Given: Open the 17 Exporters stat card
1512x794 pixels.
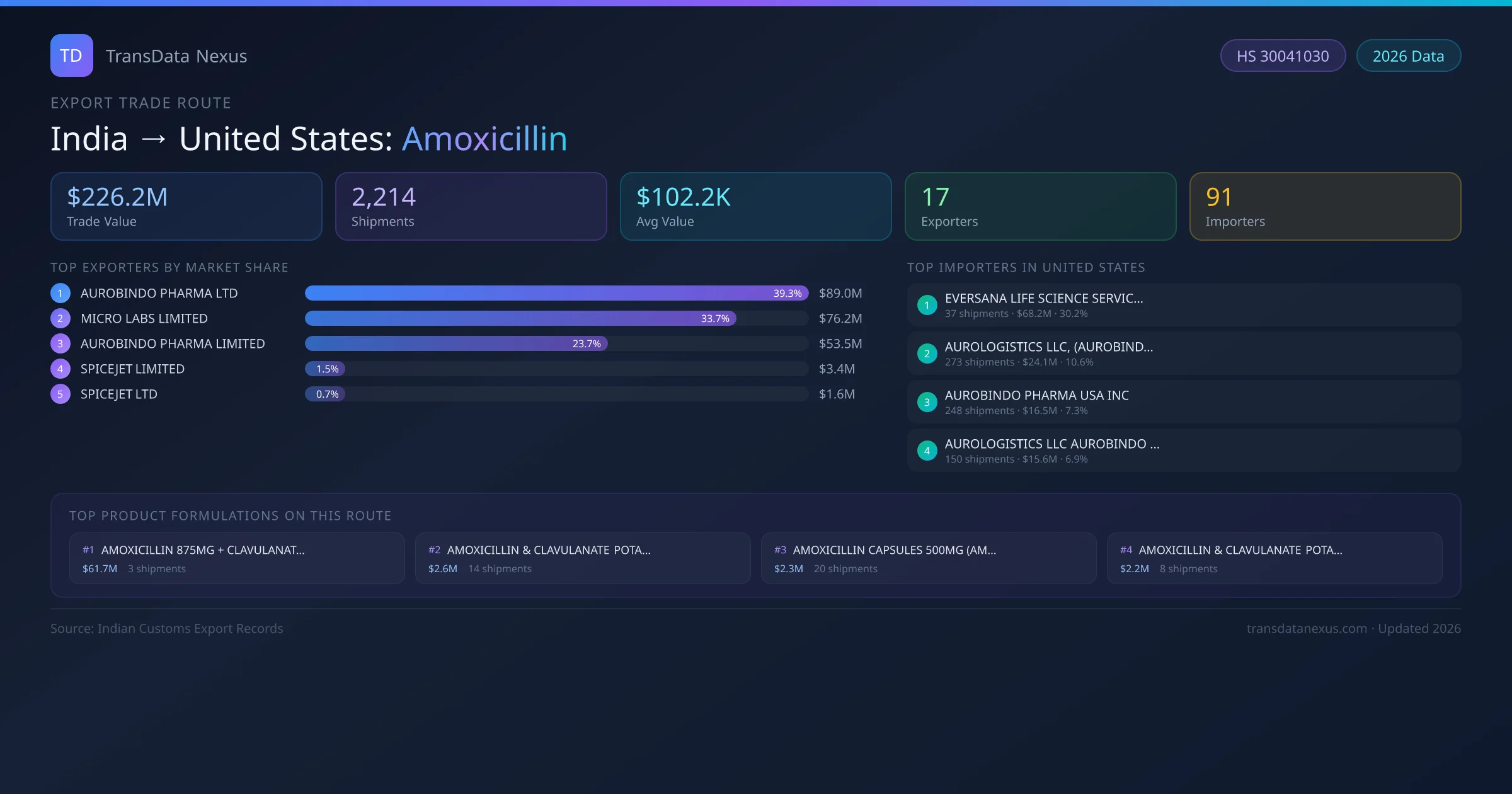Looking at the screenshot, I should (1040, 207).
